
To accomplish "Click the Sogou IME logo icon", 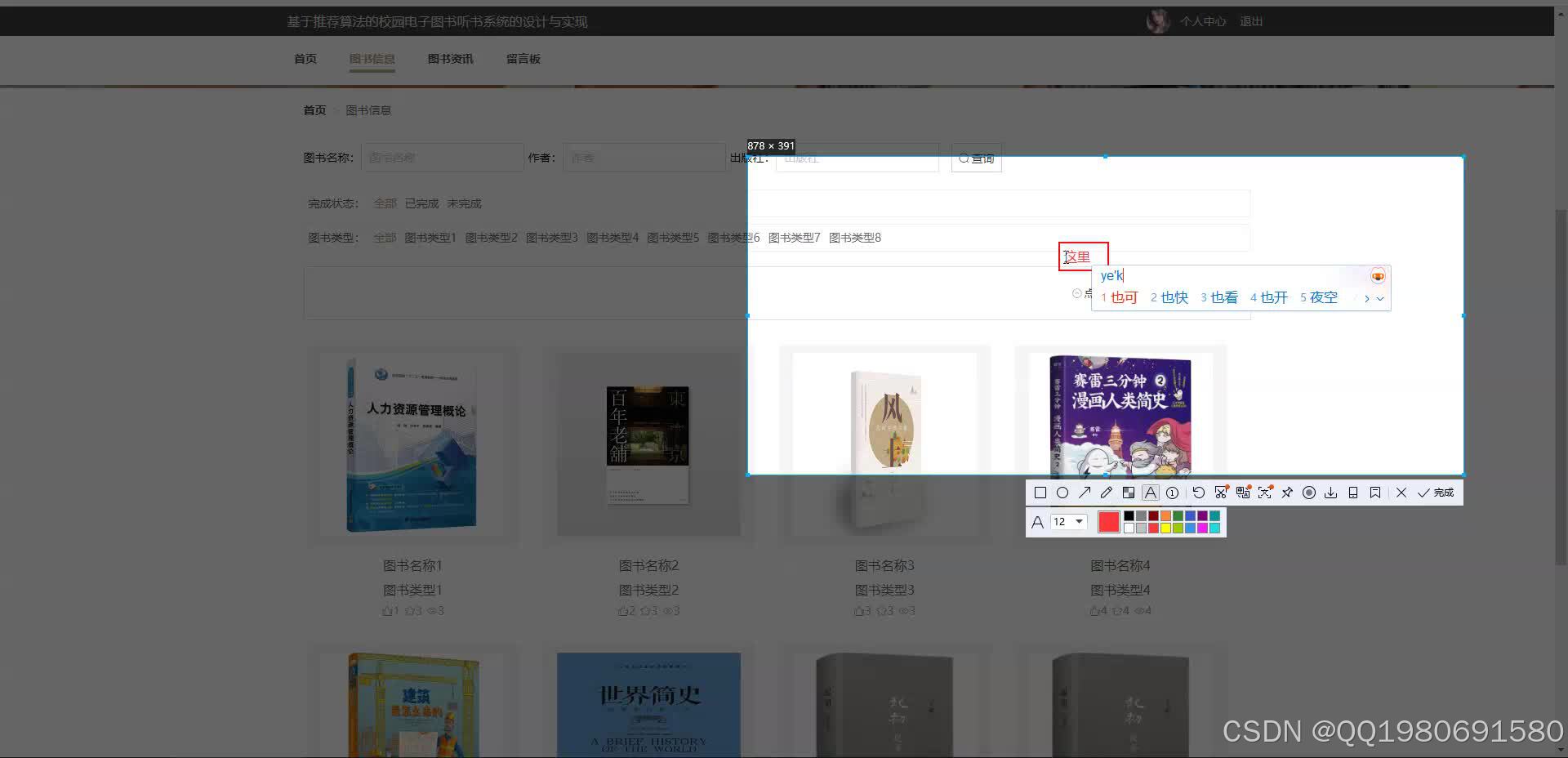I will click(x=1378, y=276).
